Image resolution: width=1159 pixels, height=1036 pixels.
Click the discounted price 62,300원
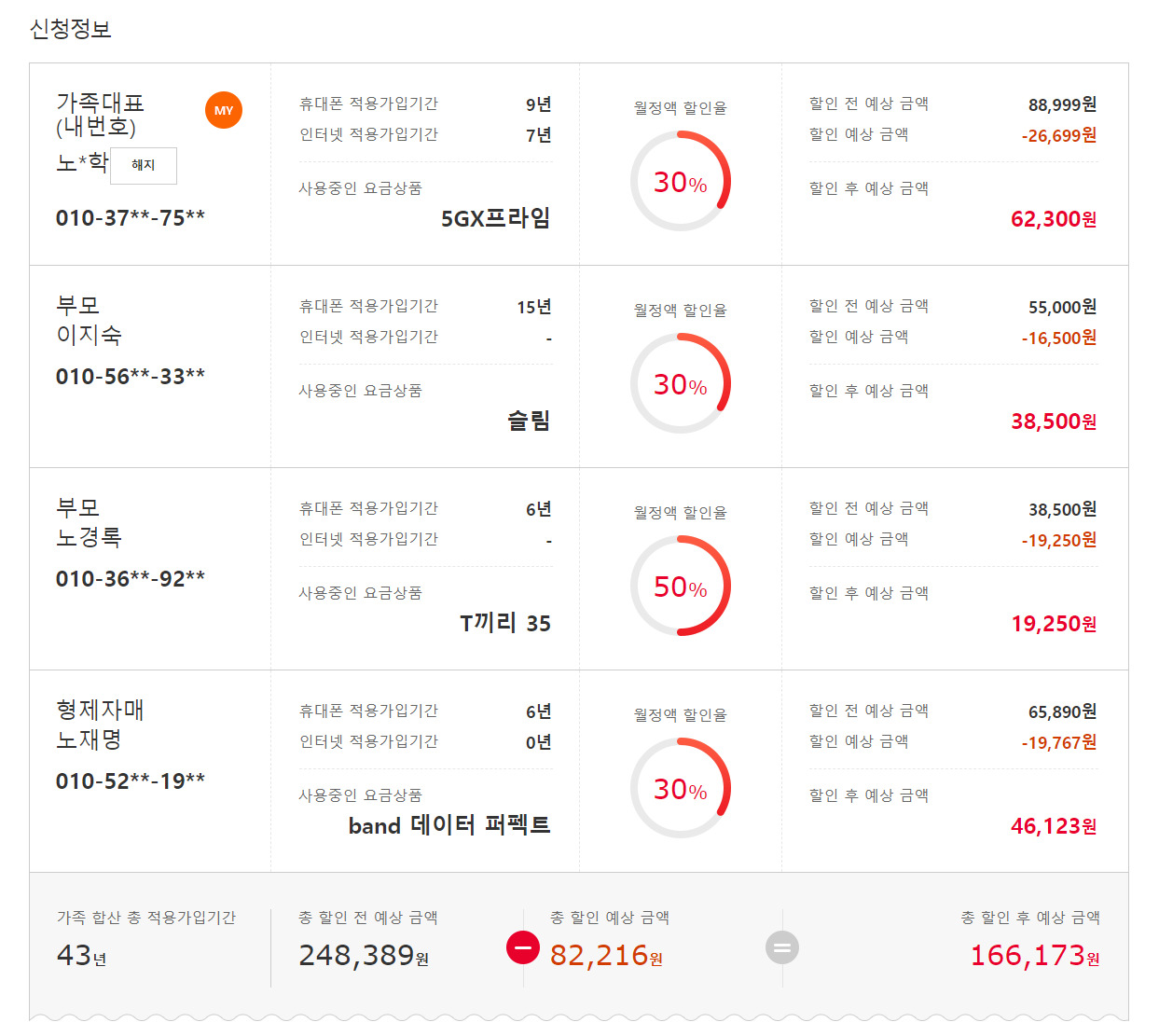[x=1054, y=219]
